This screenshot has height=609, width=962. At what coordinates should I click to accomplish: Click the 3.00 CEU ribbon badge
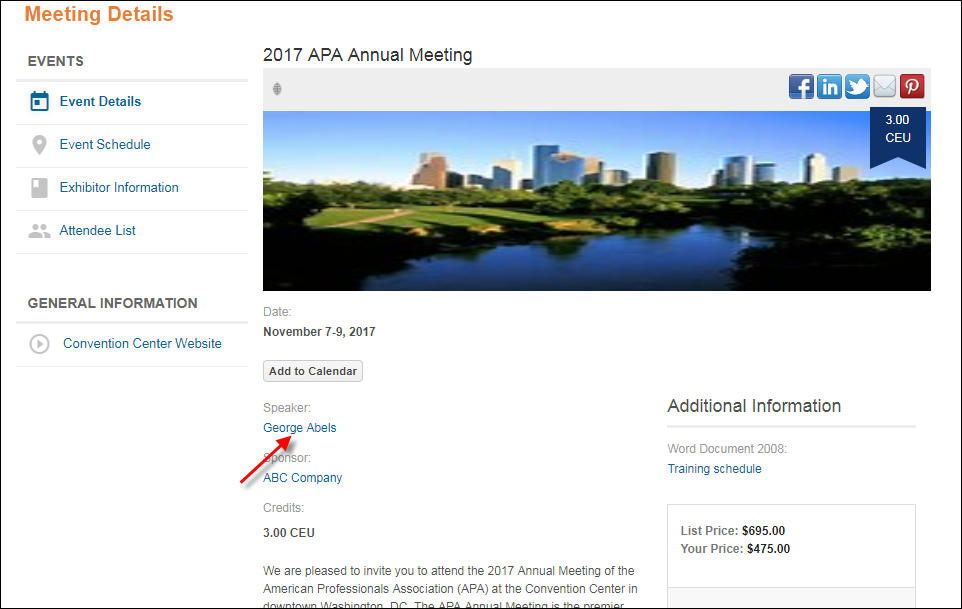tap(898, 137)
